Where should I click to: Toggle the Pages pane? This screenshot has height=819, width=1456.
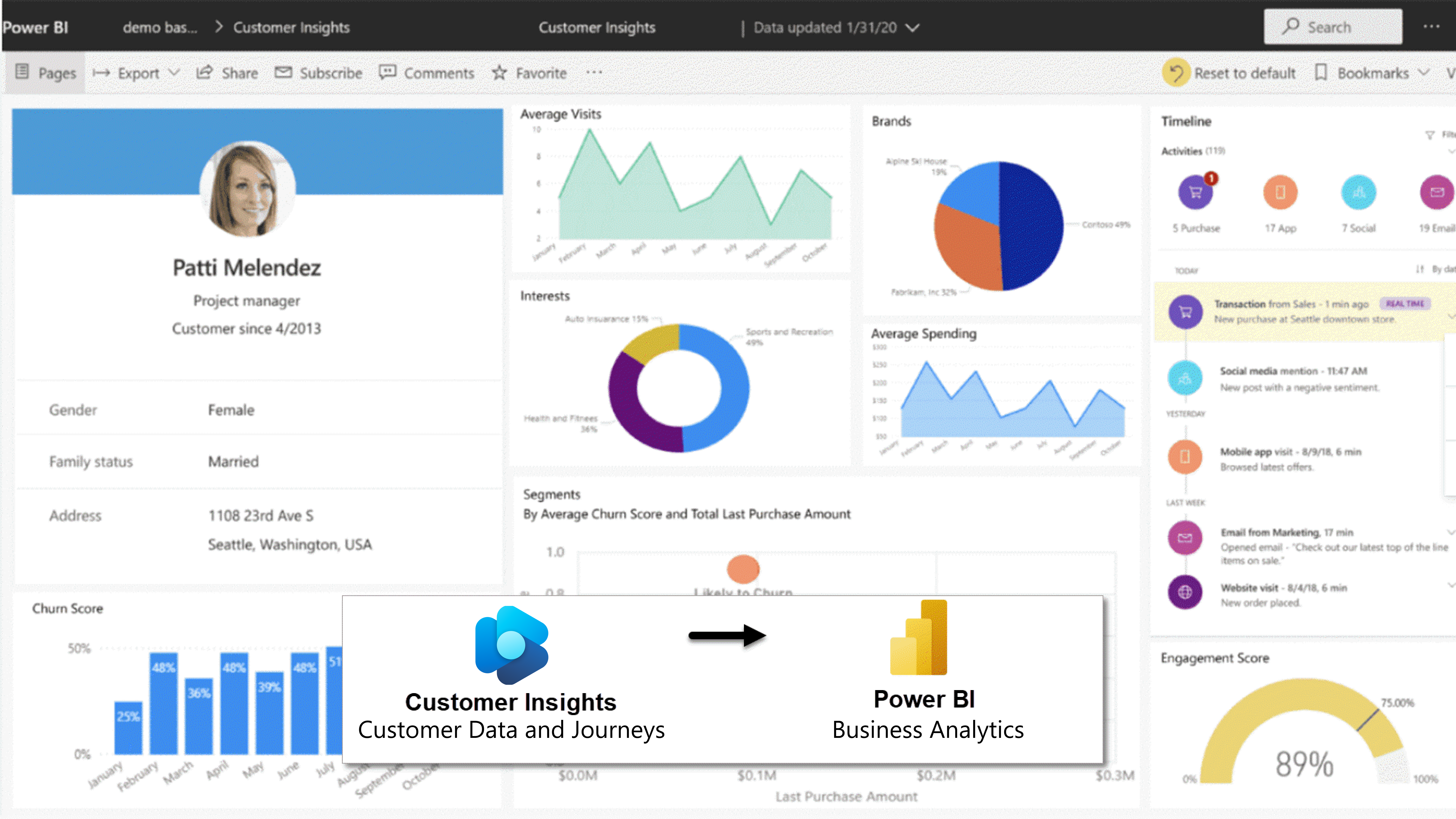[45, 73]
